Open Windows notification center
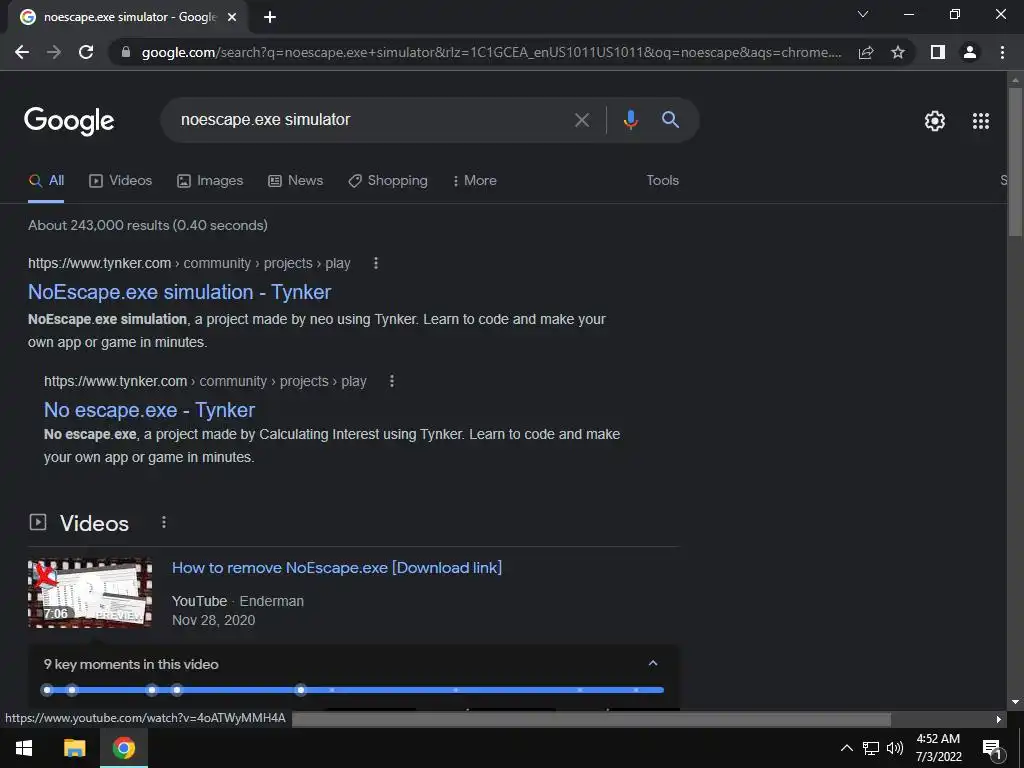1024x768 pixels. (992, 749)
